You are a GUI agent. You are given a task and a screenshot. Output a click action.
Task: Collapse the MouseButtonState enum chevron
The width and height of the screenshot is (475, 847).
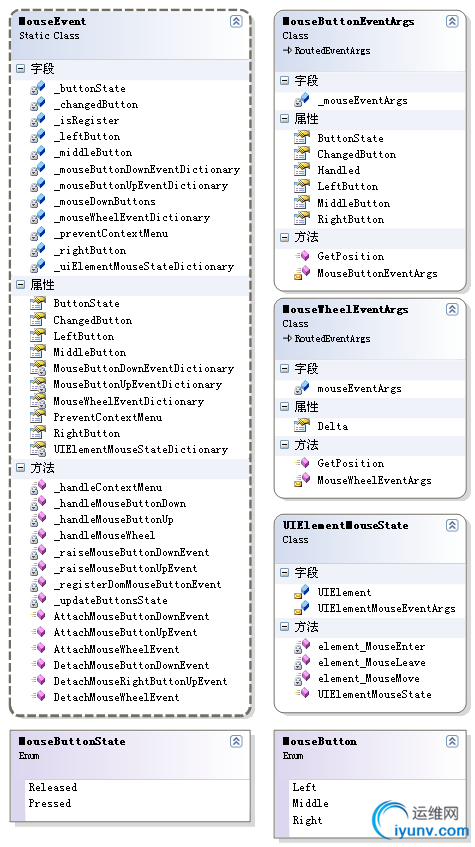click(x=236, y=741)
